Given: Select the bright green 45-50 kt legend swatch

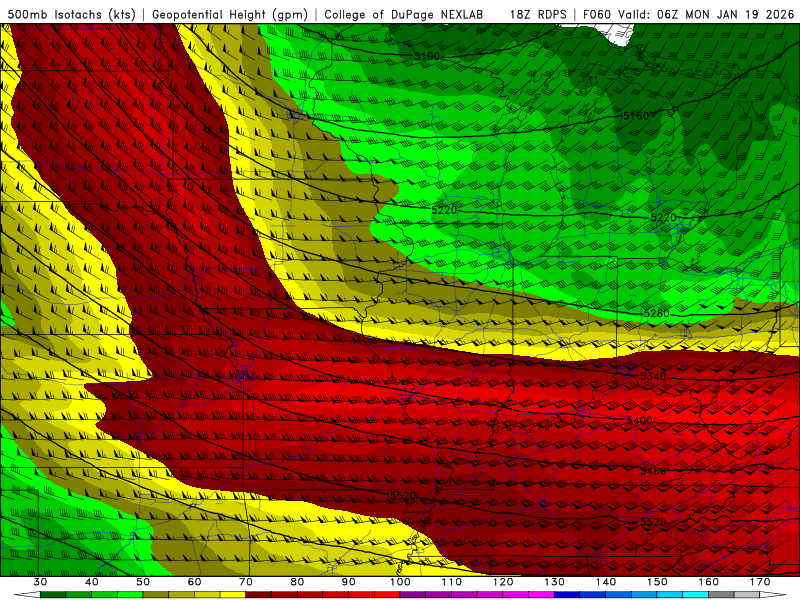Looking at the screenshot, I should pos(130,595).
